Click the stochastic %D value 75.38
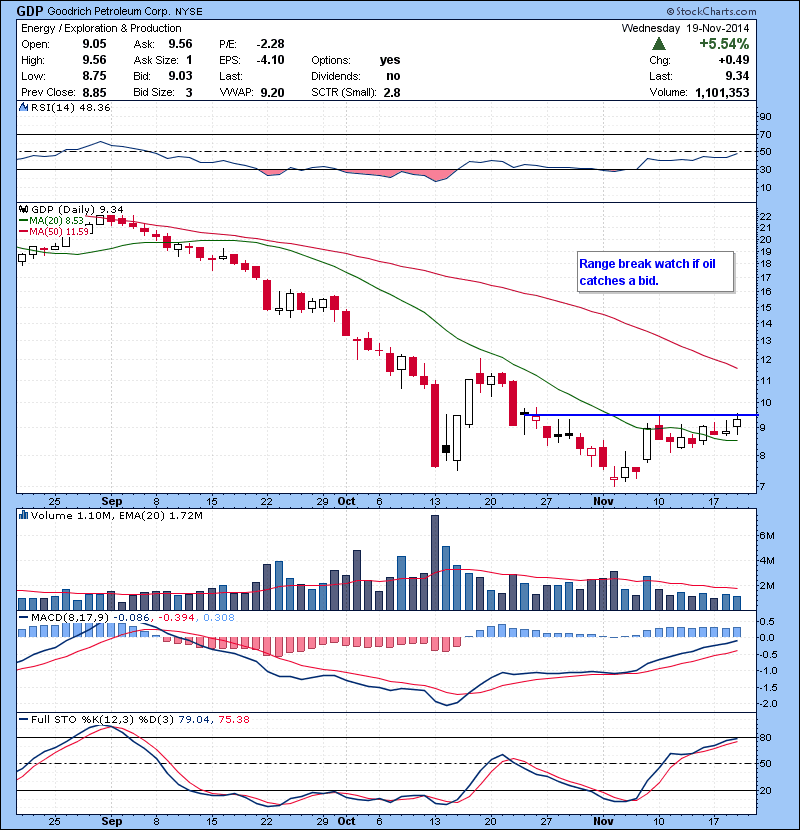This screenshot has height=830, width=800. coord(233,719)
